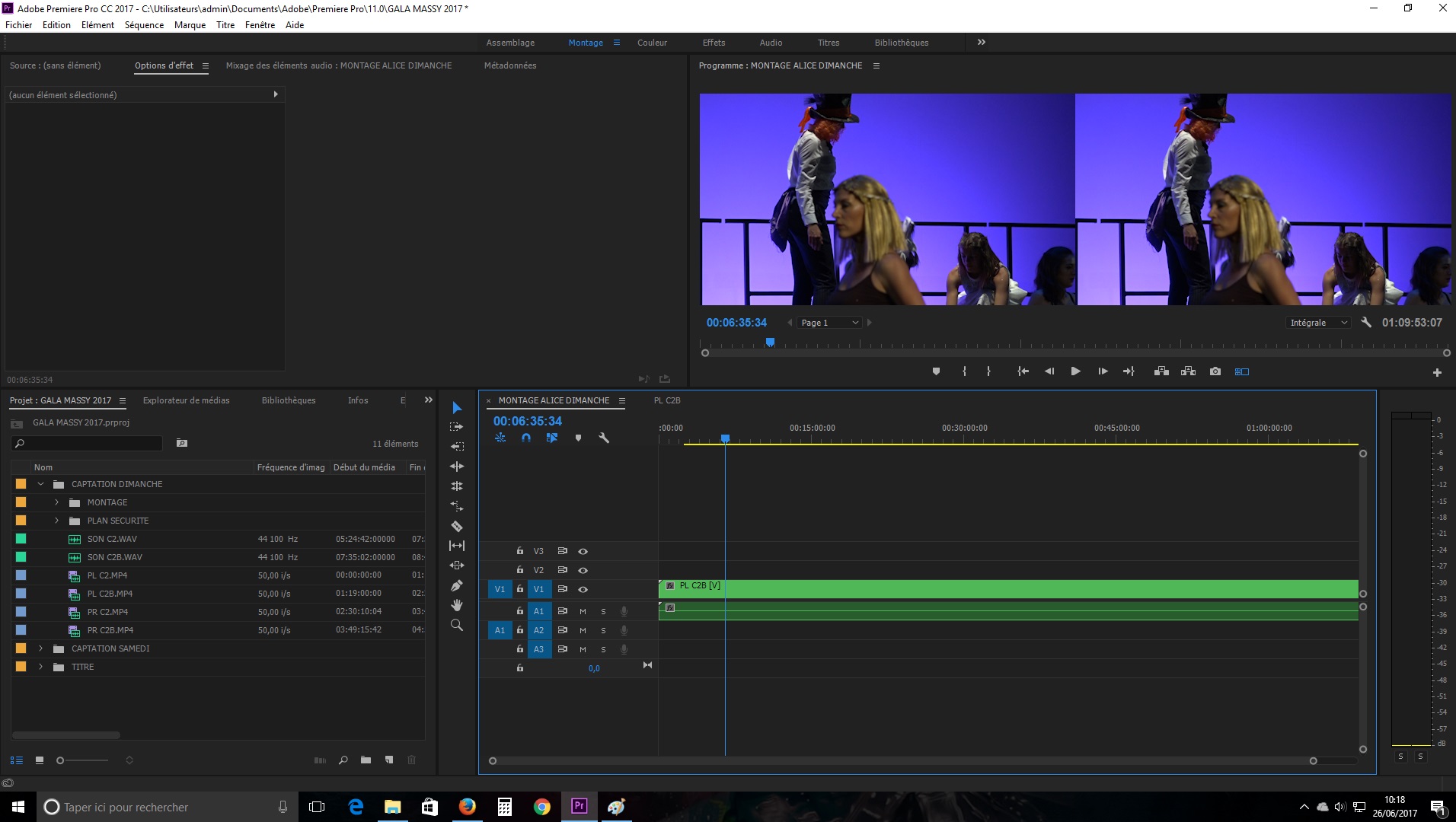Screen dimensions: 1456x822
Task: Switch to the Couleur workspace tab
Action: tap(652, 43)
